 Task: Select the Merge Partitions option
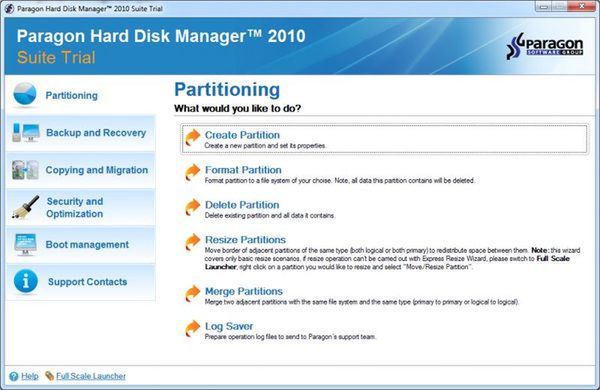pyautogui.click(x=244, y=291)
